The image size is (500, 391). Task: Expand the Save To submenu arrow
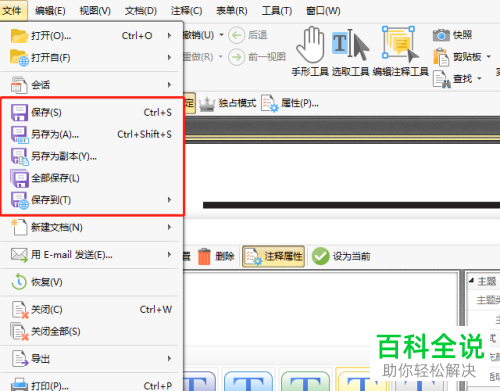169,200
